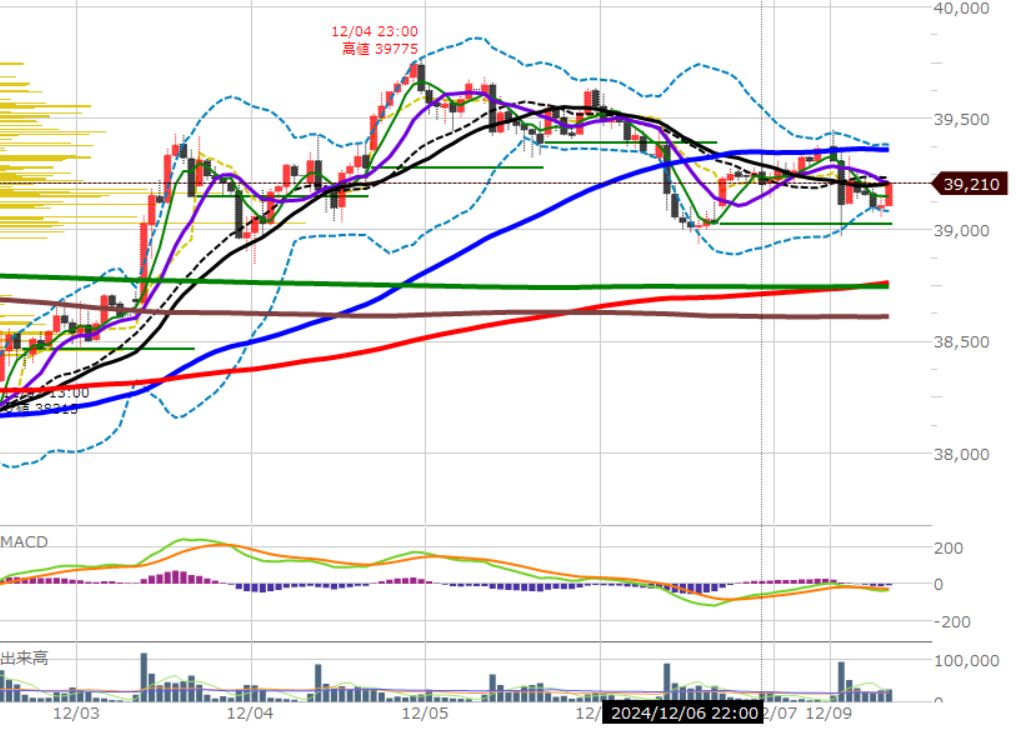Click the 12/04 date axis label
This screenshot has width=1016, height=740.
click(x=250, y=713)
